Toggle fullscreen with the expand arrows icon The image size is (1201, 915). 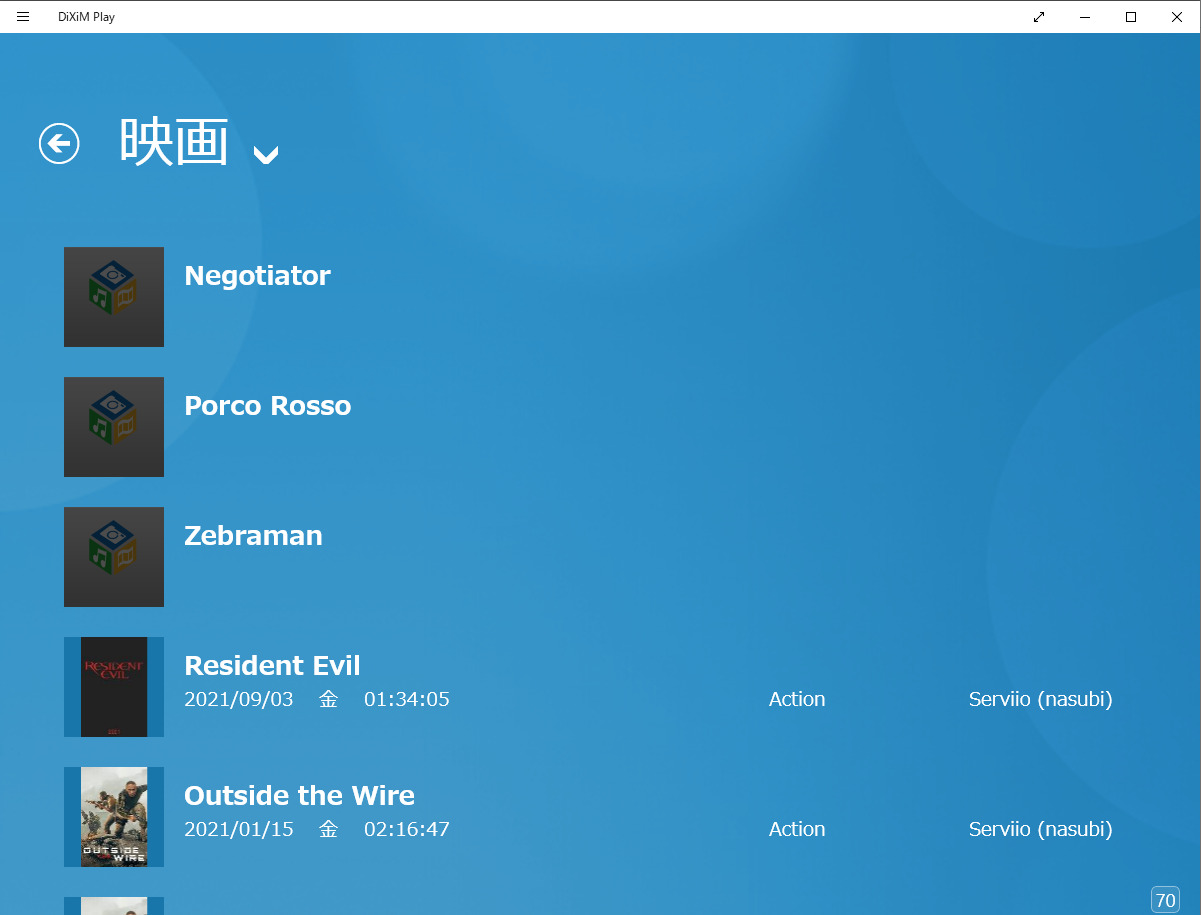coord(1039,17)
